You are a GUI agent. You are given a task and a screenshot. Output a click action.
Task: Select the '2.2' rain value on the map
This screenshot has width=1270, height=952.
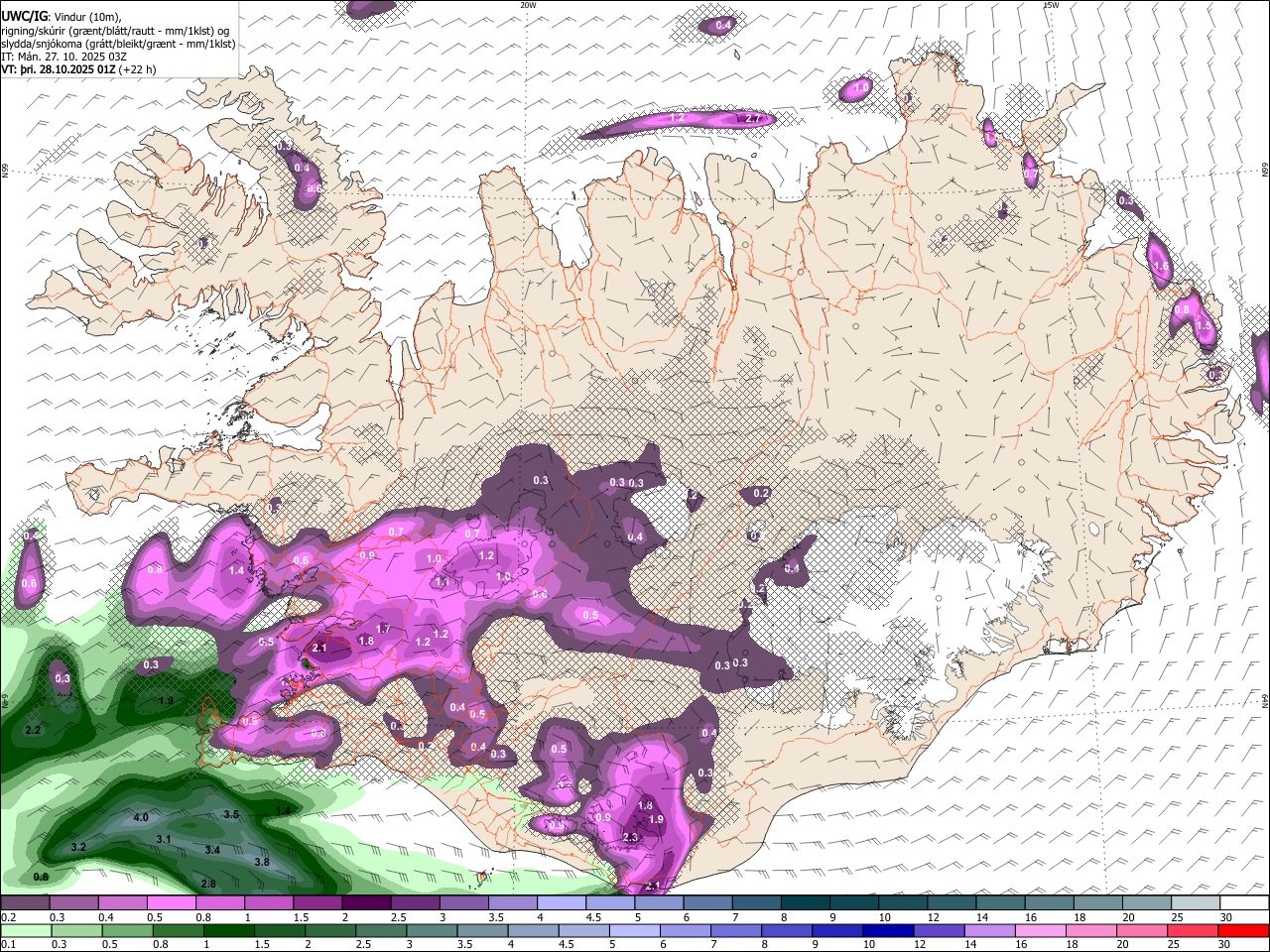tap(33, 731)
